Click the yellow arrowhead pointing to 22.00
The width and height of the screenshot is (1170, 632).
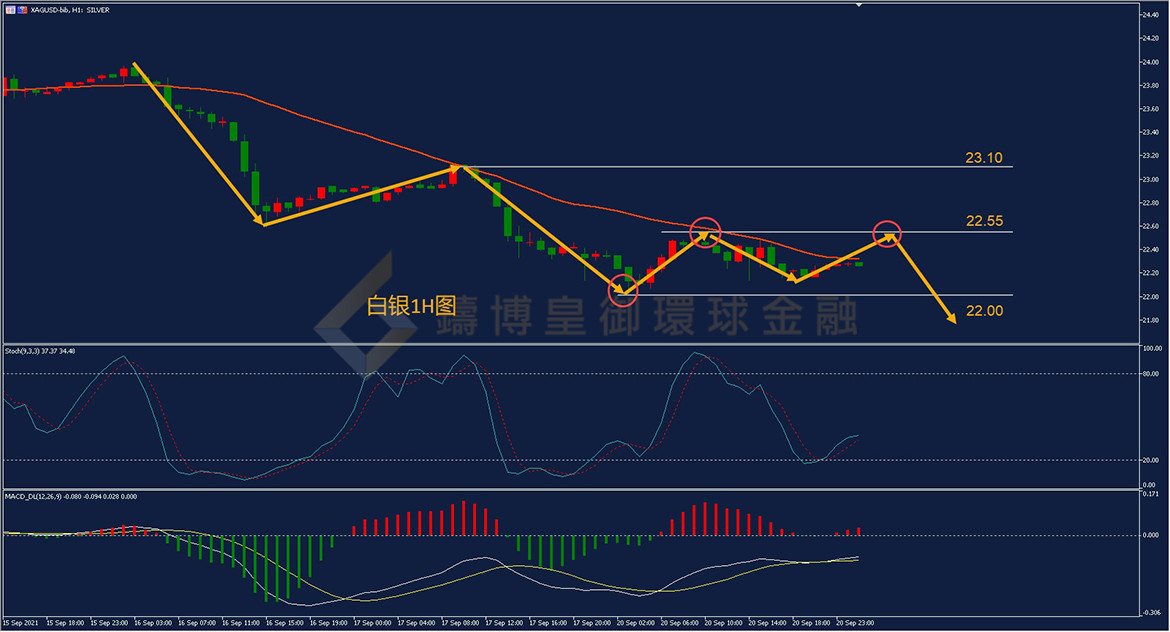click(x=950, y=316)
